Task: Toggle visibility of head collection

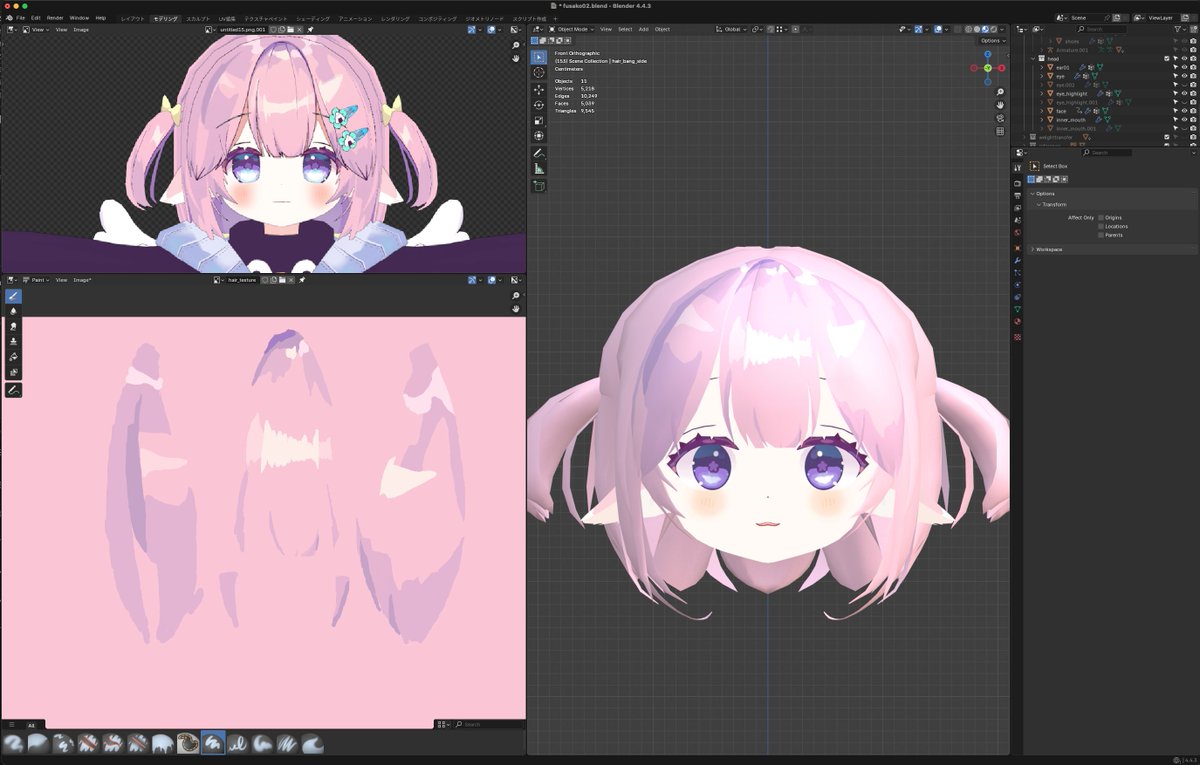Action: point(1184,58)
